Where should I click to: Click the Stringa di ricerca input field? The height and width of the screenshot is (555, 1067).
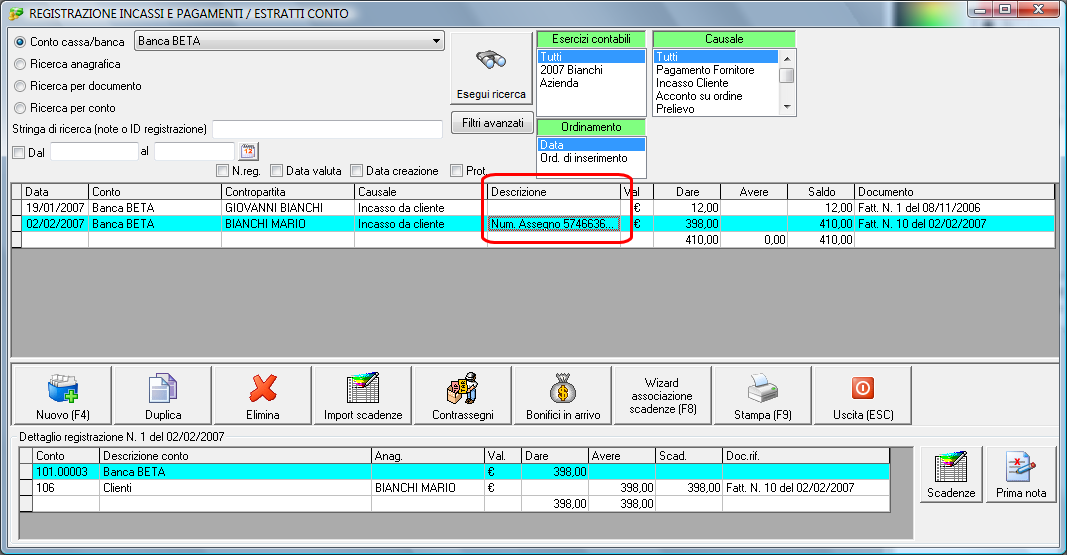[327, 129]
